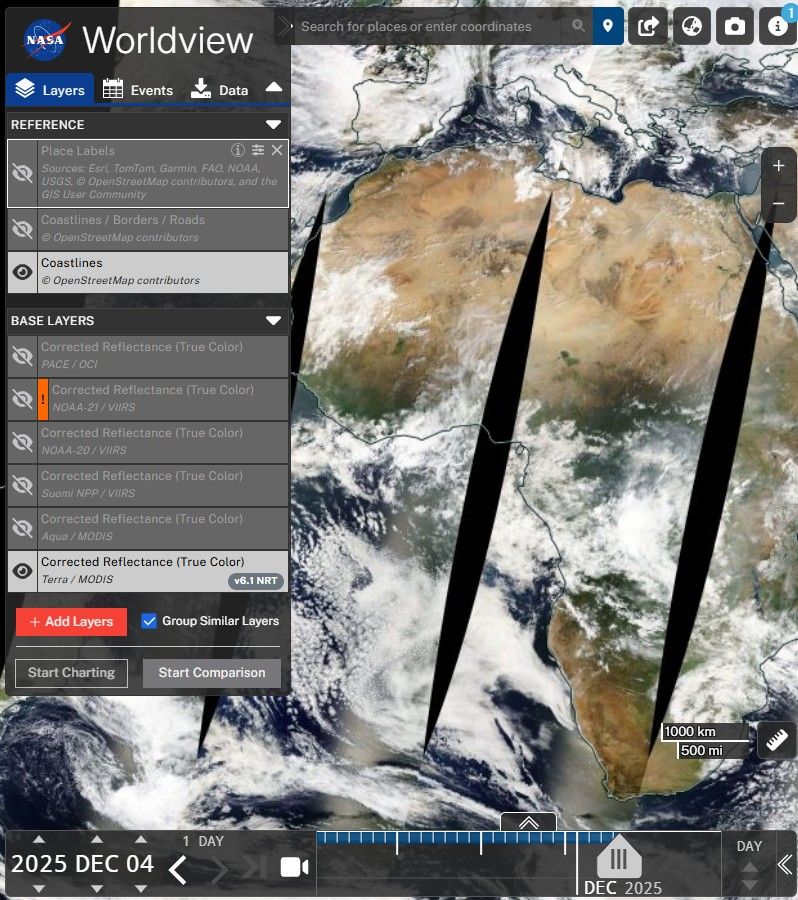Viewport: 798px width, 900px height.
Task: Change timeline DAY zoom level
Action: coord(749,846)
